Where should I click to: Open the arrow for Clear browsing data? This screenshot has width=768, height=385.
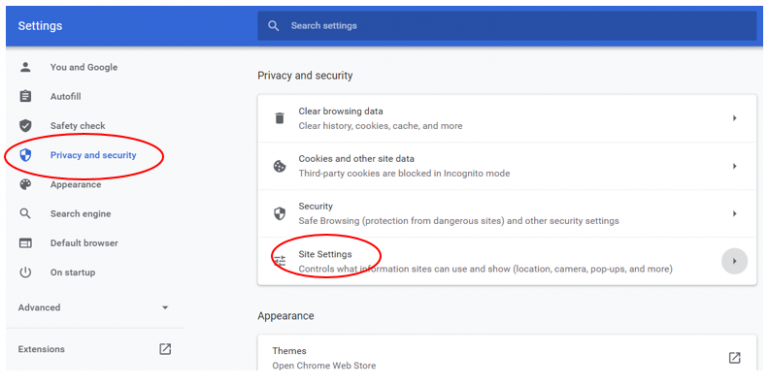pos(734,118)
